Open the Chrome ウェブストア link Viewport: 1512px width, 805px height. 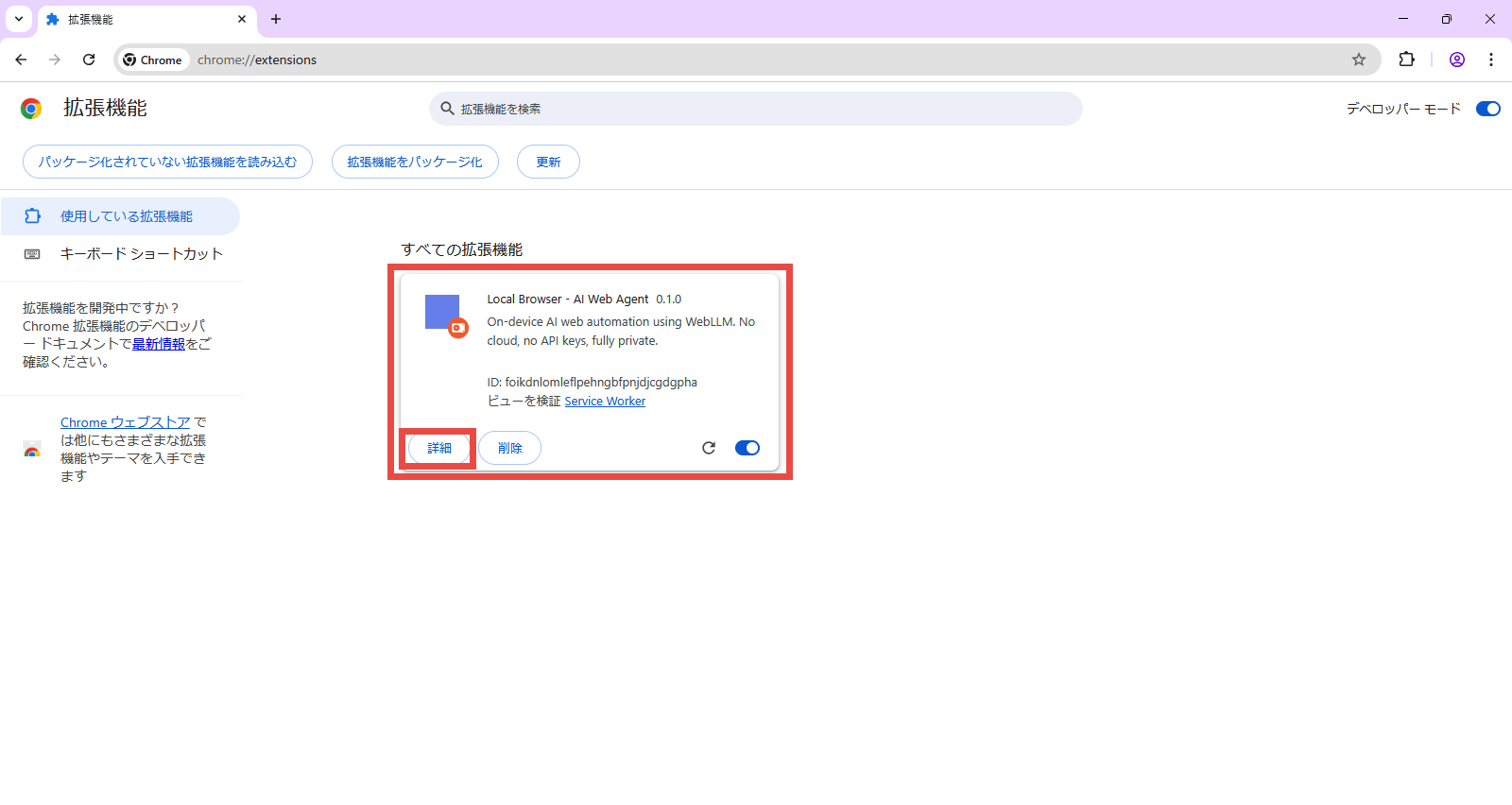pyautogui.click(x=125, y=422)
